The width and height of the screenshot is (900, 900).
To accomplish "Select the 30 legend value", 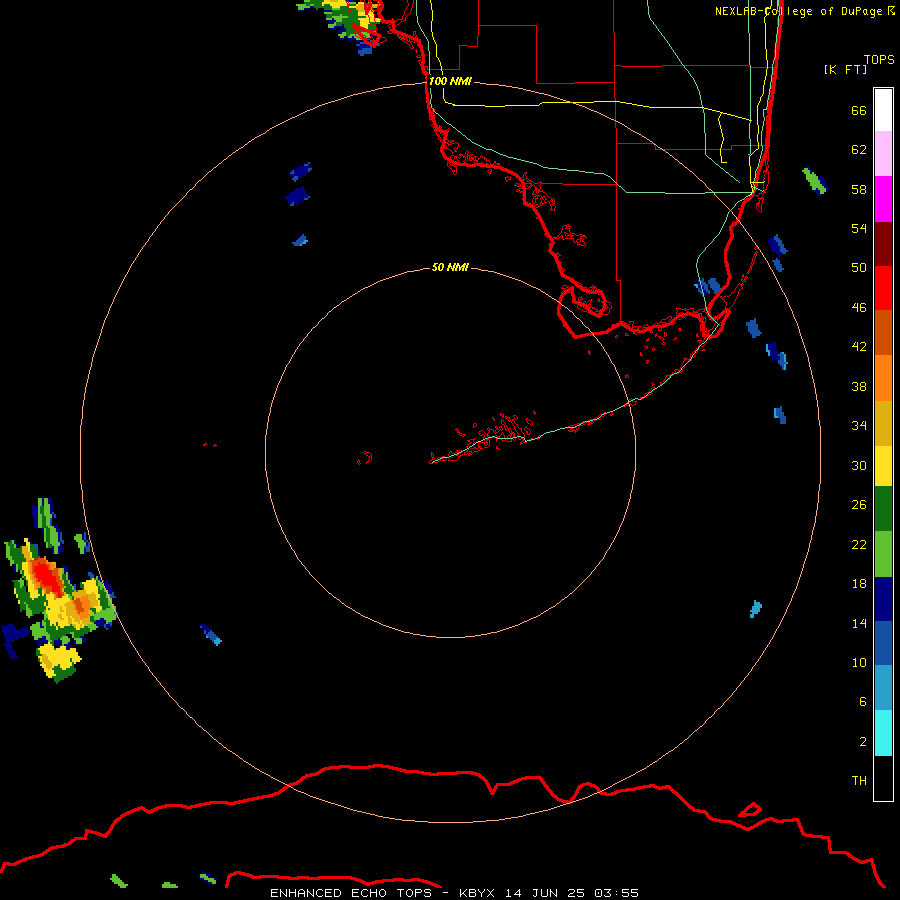I will 859,465.
